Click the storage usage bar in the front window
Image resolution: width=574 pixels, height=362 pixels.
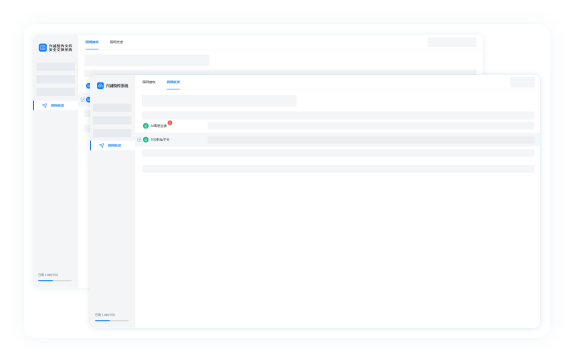point(112,321)
